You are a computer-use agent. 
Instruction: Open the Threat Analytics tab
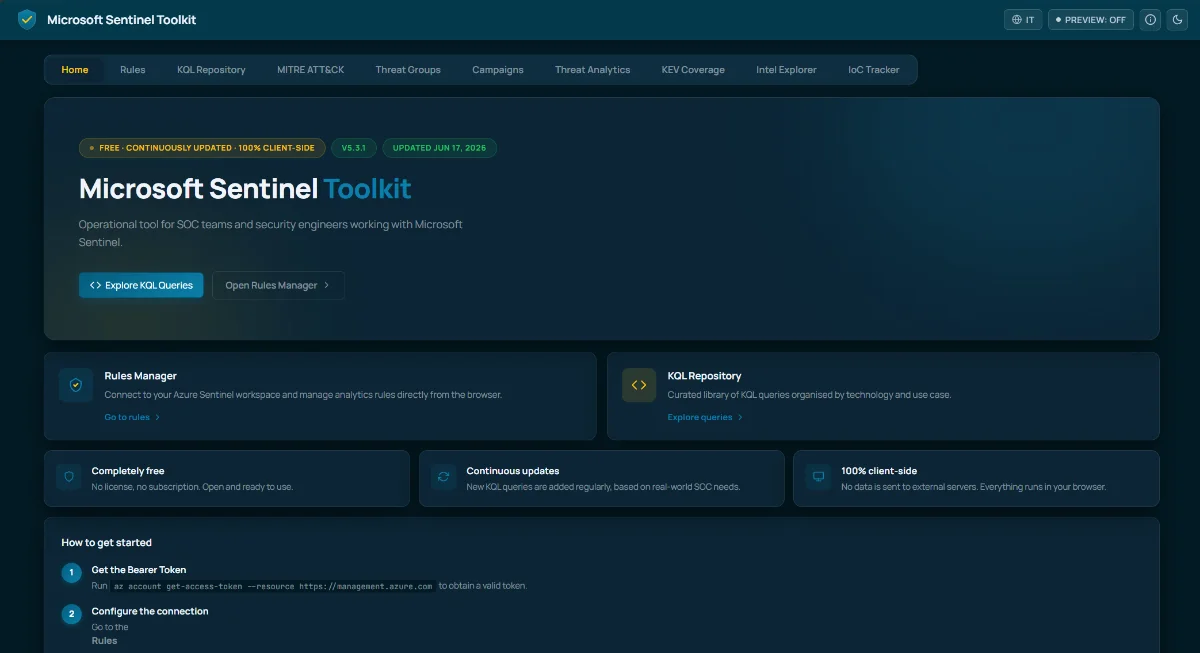(x=593, y=70)
